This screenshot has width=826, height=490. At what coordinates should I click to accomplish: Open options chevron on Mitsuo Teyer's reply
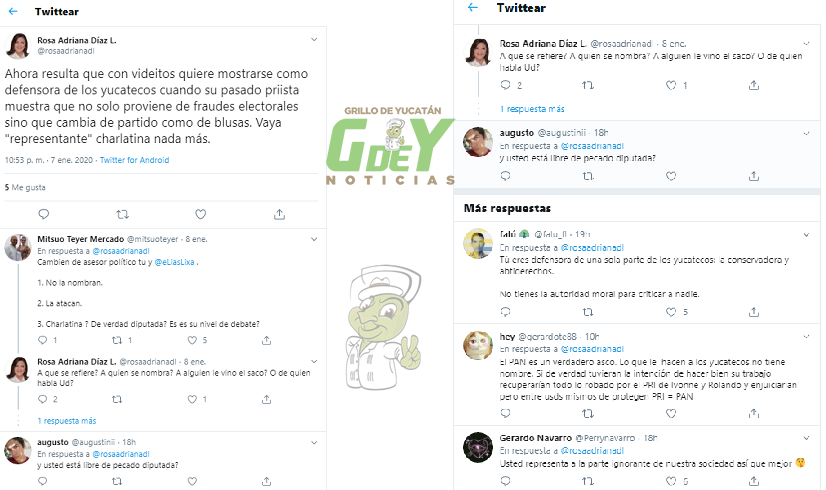[x=314, y=239]
